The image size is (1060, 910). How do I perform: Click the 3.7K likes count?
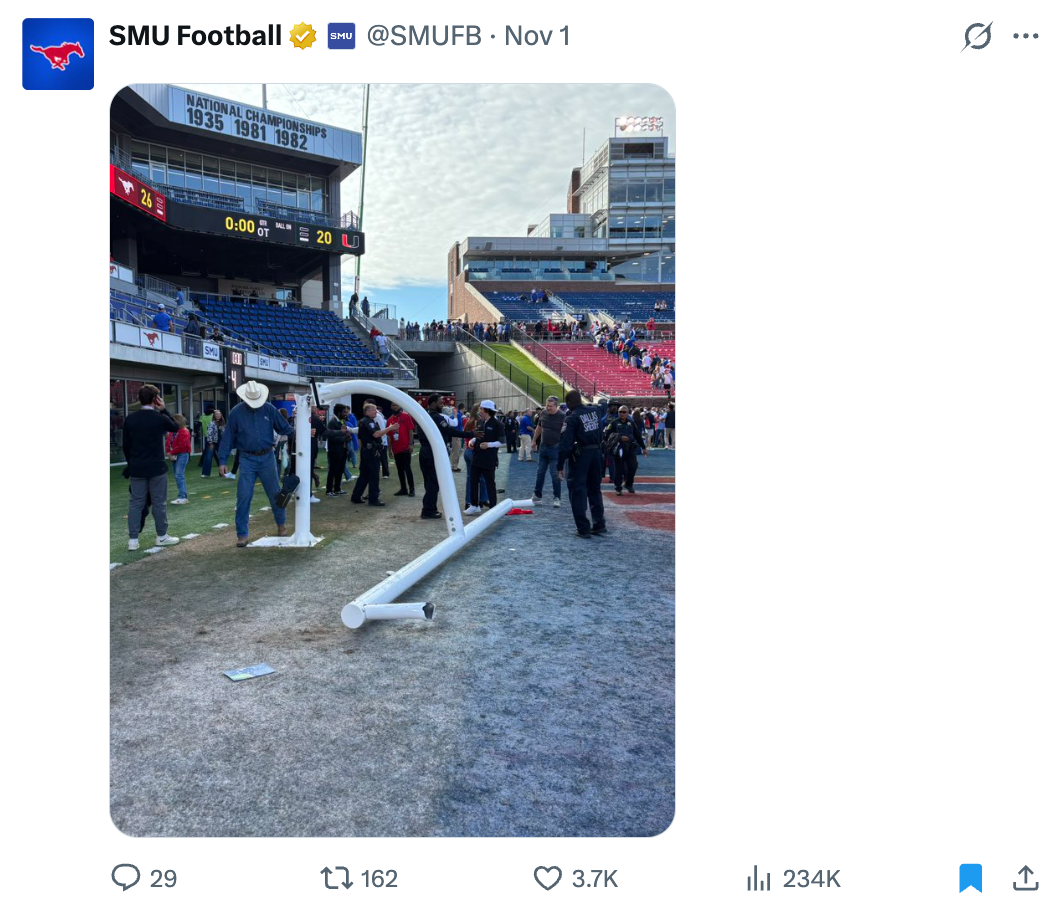click(595, 879)
